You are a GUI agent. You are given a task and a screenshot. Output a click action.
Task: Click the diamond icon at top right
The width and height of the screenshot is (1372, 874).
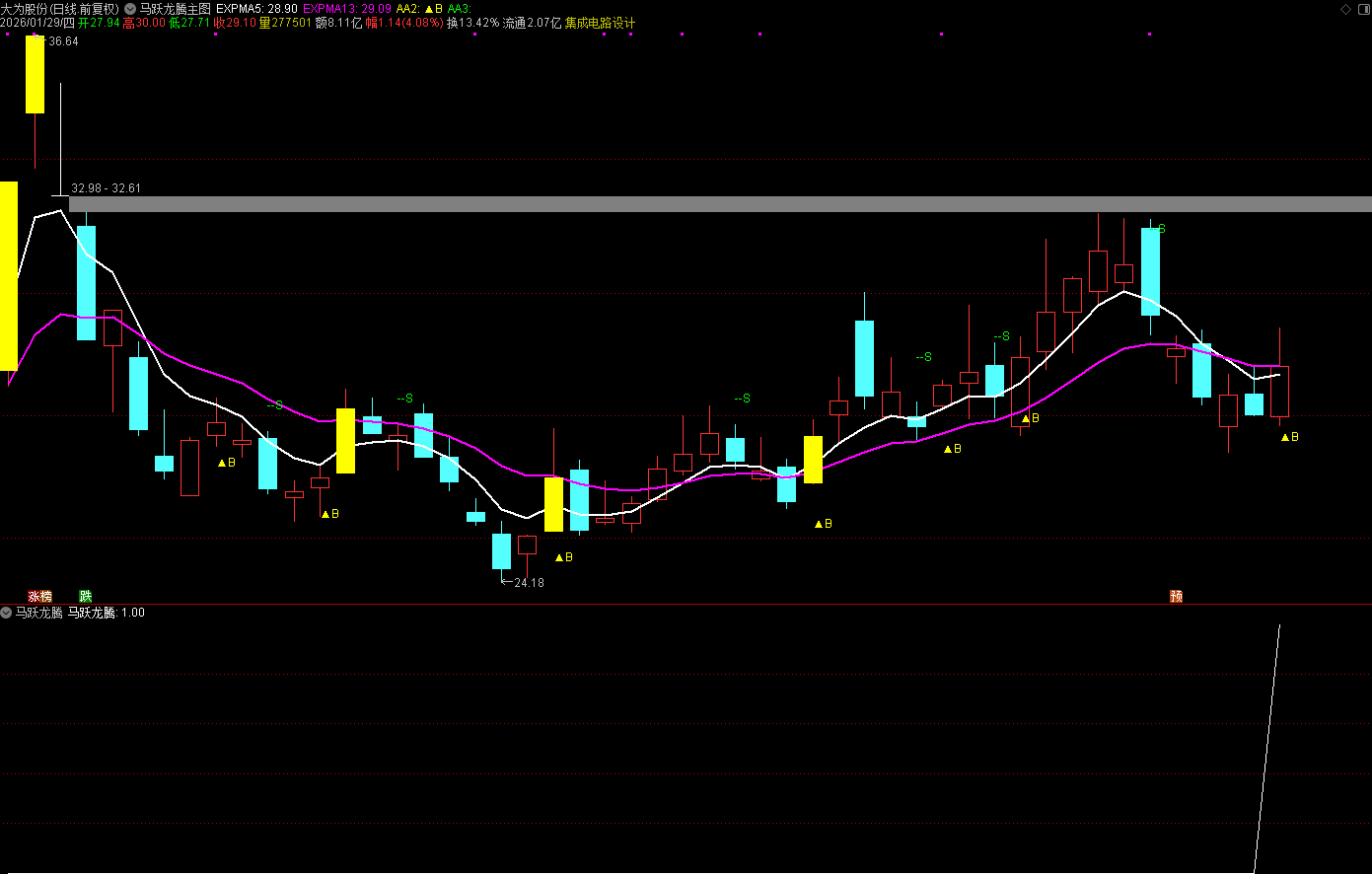point(1346,8)
